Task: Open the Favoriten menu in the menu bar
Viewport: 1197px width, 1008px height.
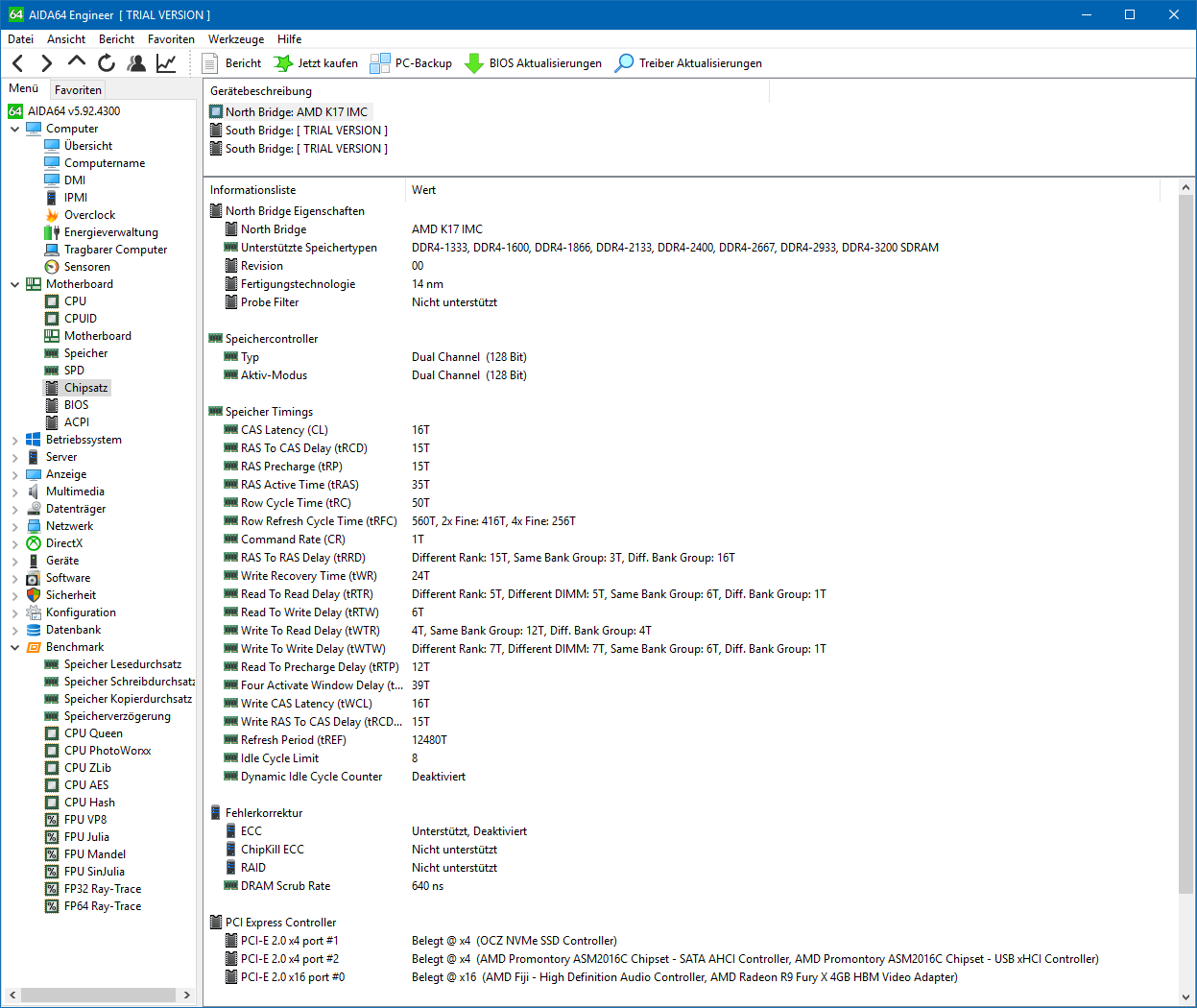Action: click(171, 39)
